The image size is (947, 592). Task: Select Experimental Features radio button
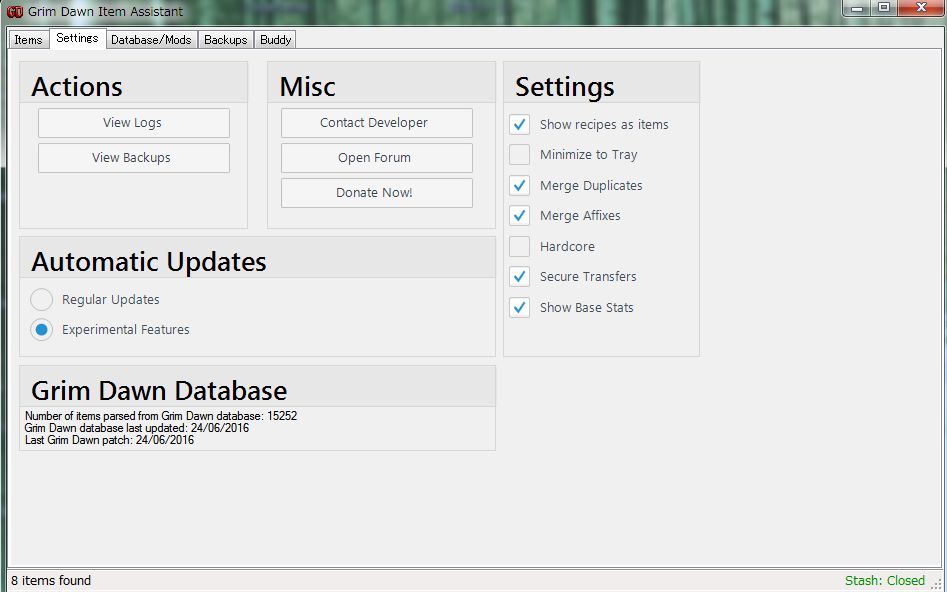42,330
